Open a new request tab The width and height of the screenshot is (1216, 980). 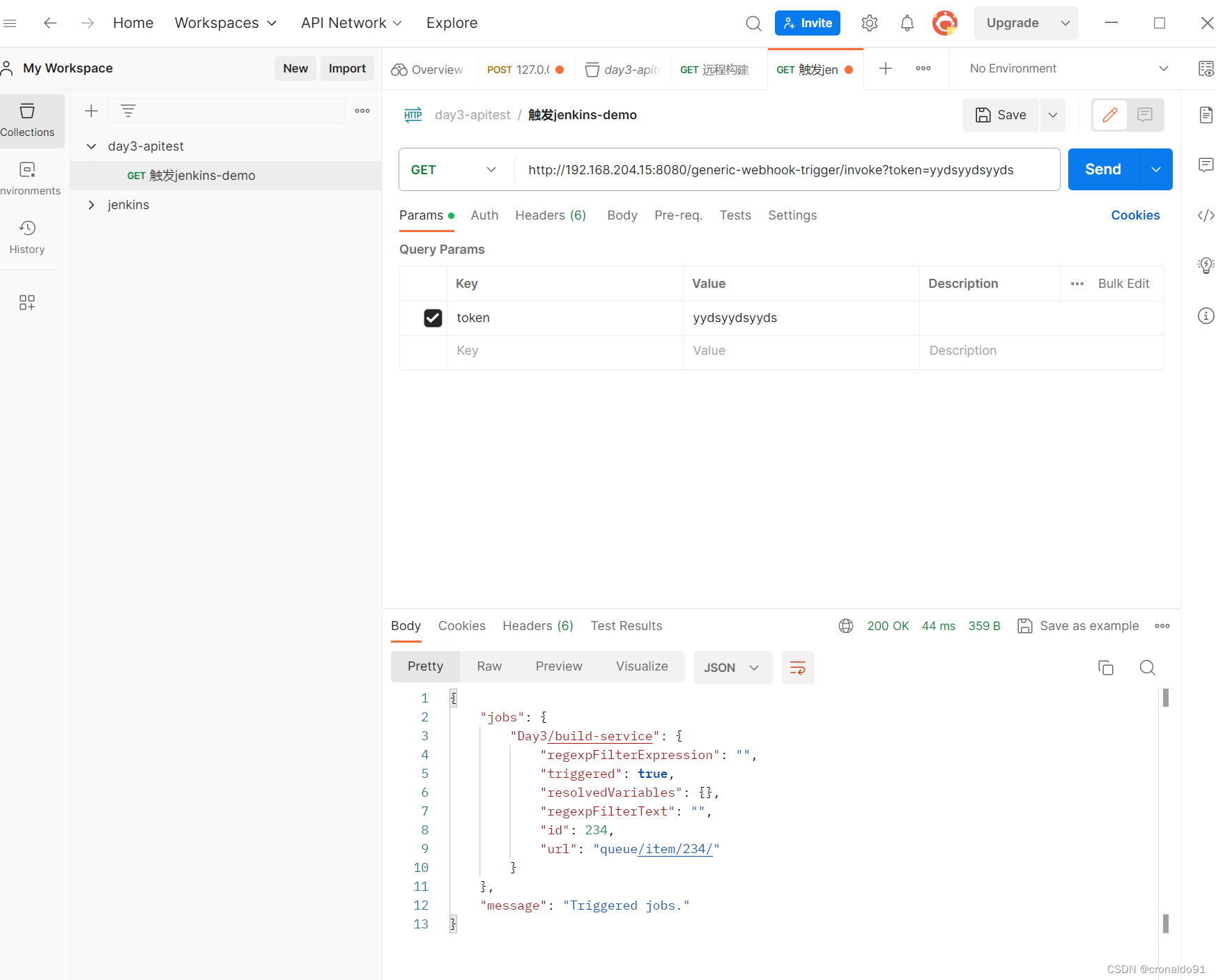(x=886, y=68)
